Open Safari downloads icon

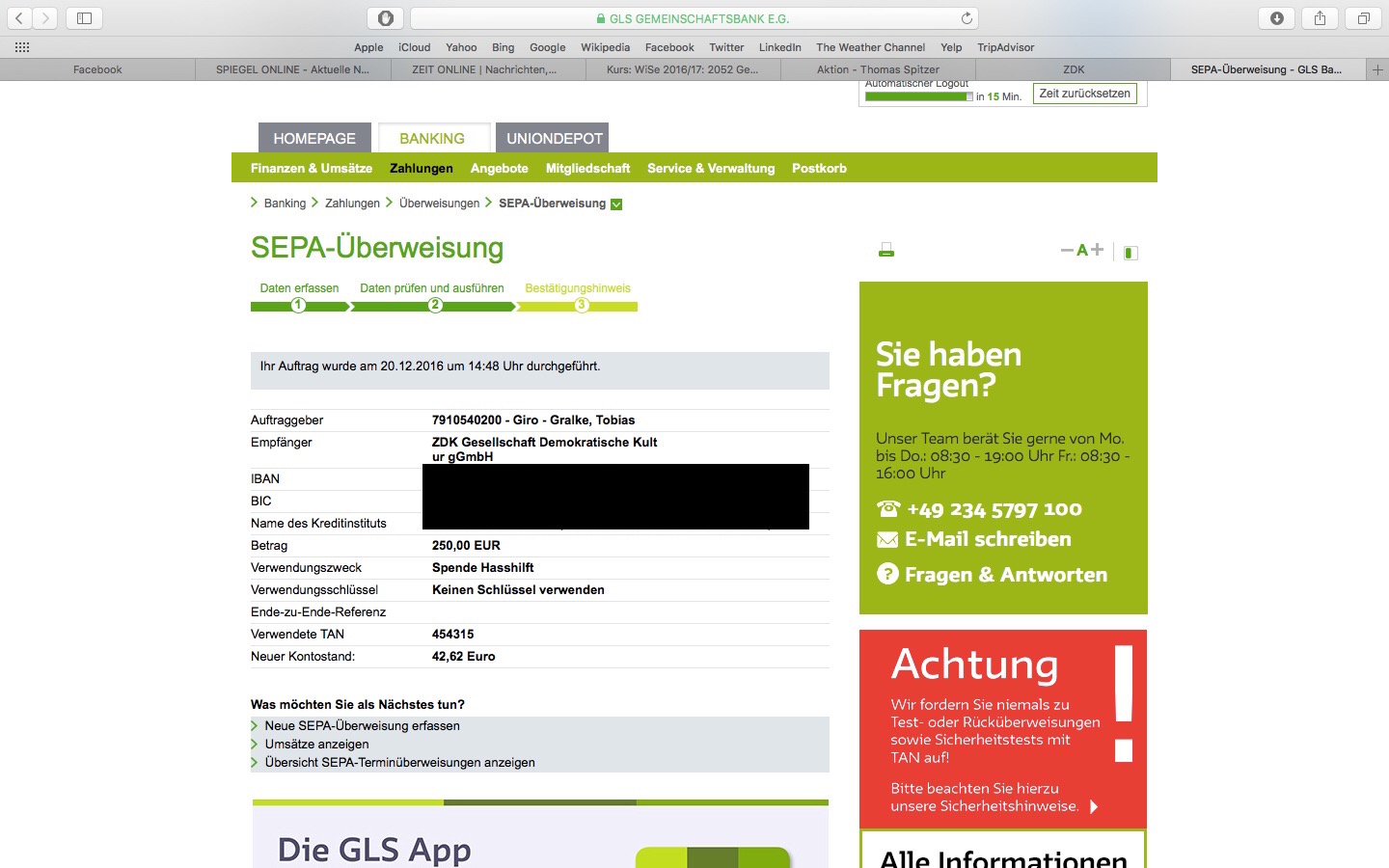coord(1277,18)
